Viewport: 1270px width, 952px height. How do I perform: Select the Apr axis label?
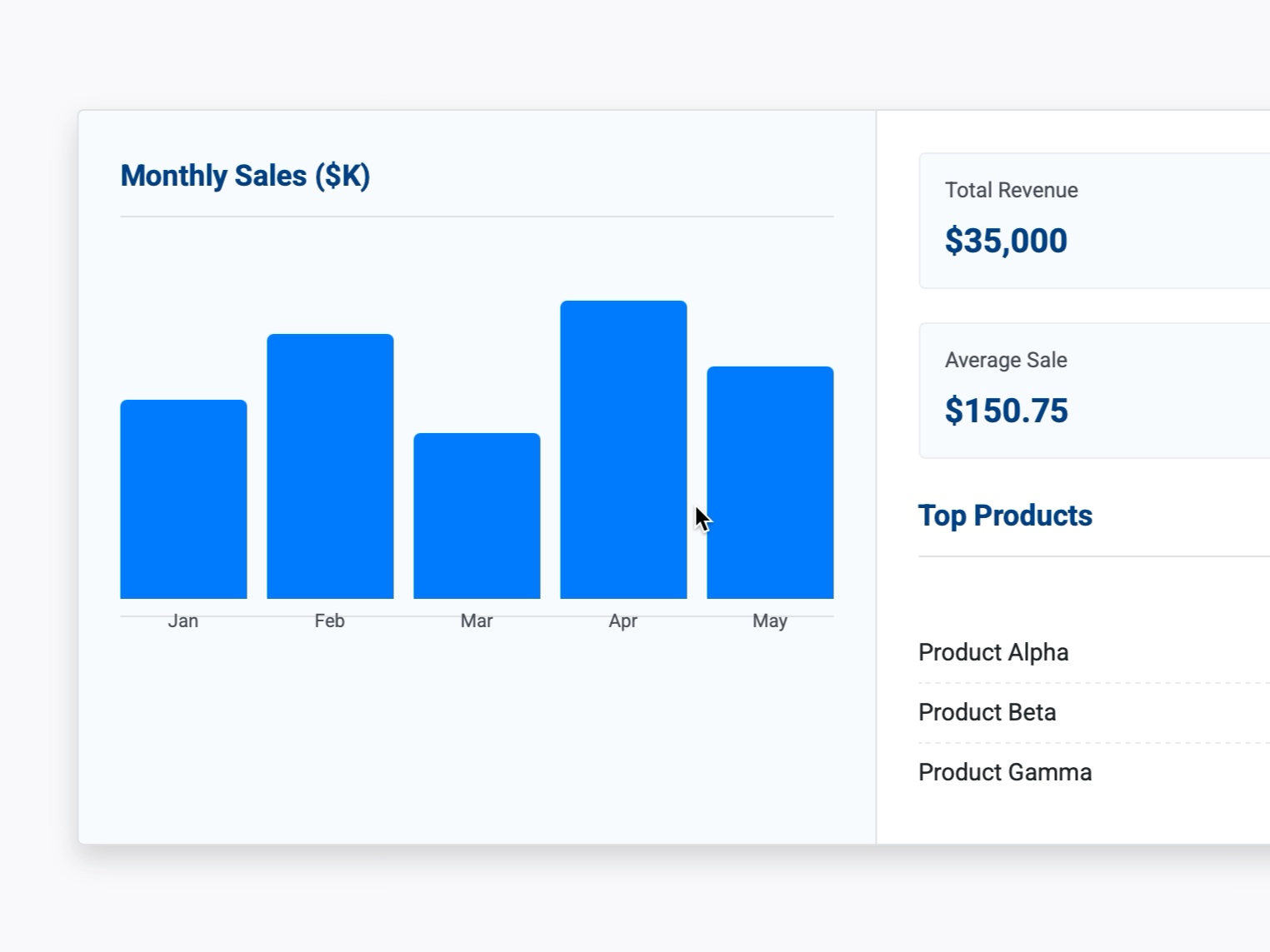(x=623, y=621)
